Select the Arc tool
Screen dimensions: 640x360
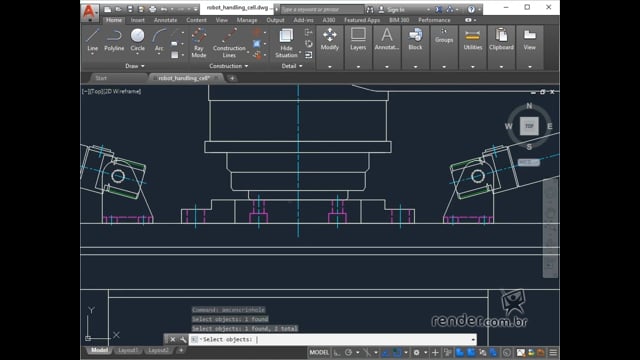pyautogui.click(x=159, y=40)
